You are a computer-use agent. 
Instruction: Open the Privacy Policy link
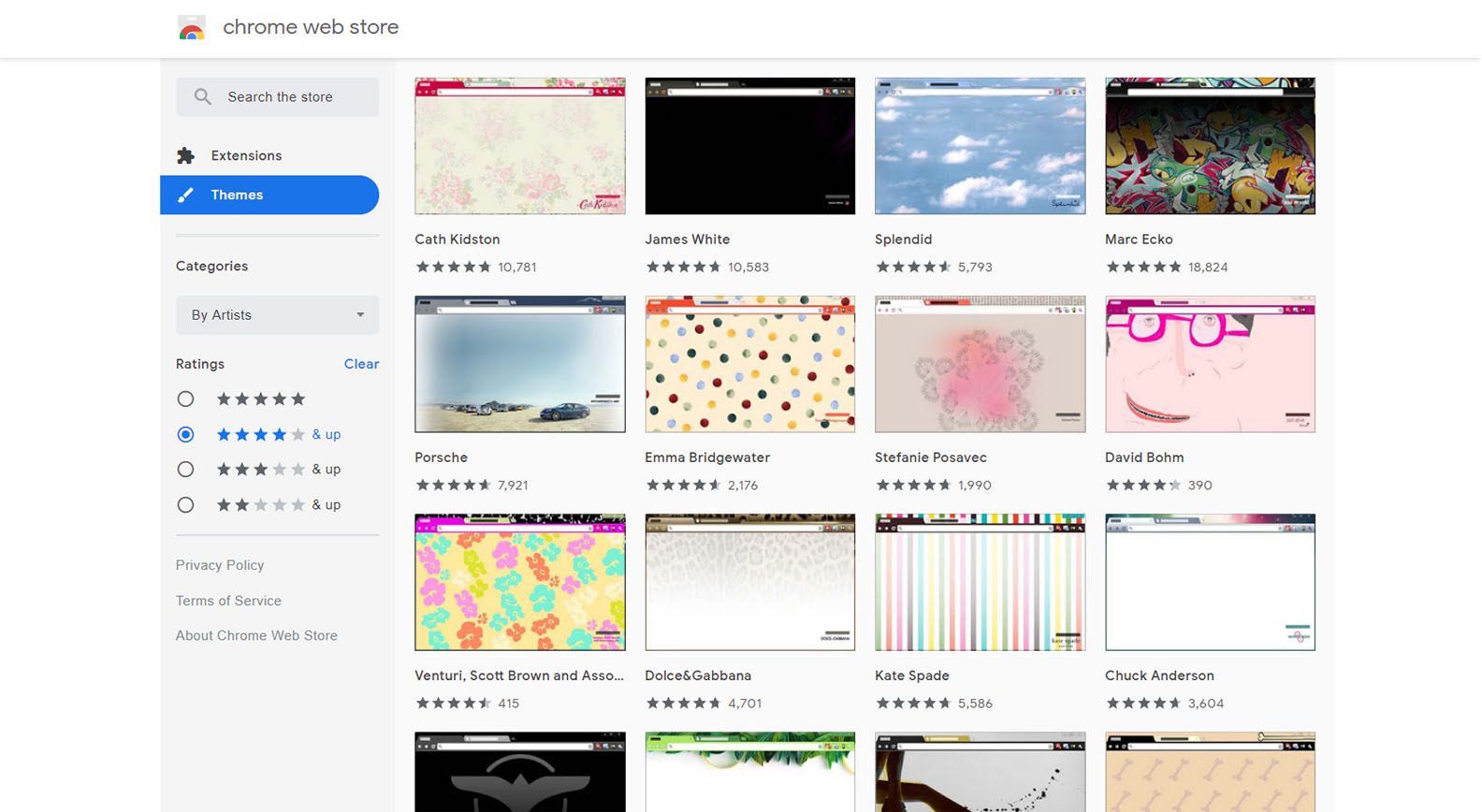[x=220, y=565]
